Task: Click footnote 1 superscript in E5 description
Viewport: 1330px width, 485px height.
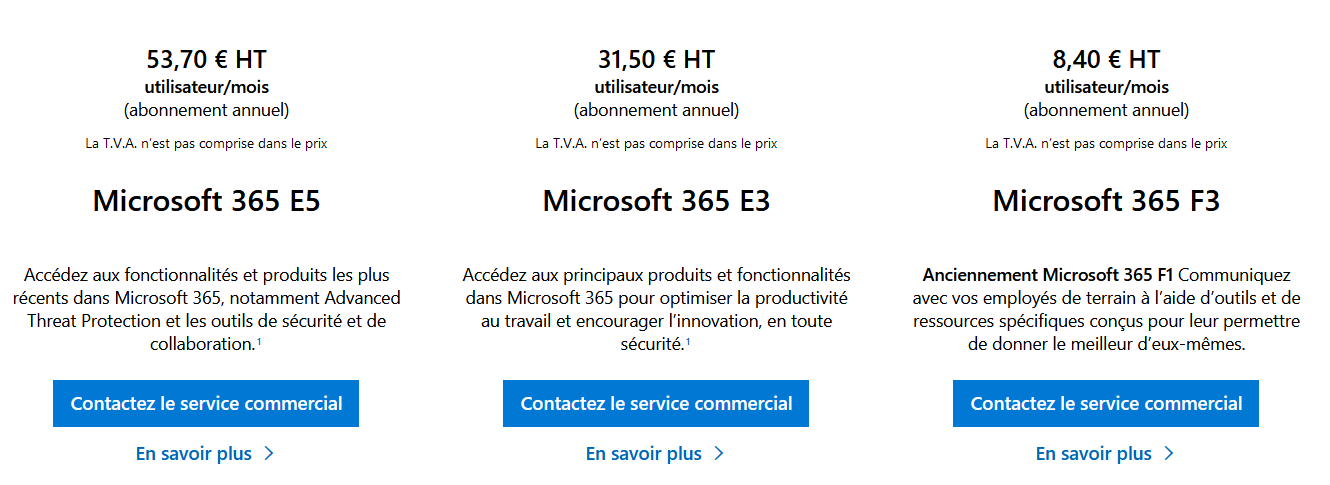Action: (x=260, y=342)
